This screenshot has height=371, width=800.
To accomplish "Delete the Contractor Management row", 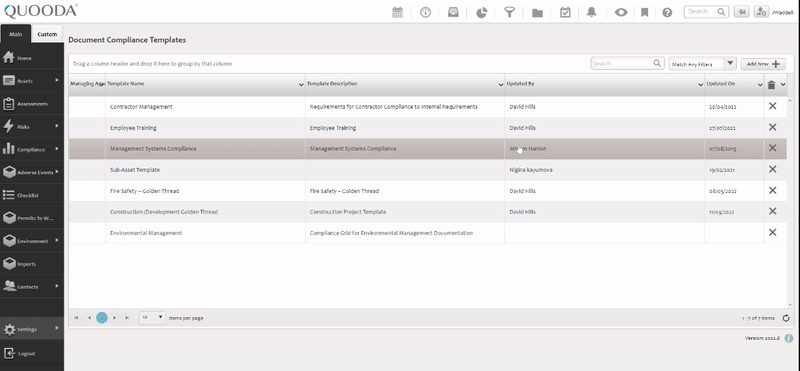I will [772, 106].
